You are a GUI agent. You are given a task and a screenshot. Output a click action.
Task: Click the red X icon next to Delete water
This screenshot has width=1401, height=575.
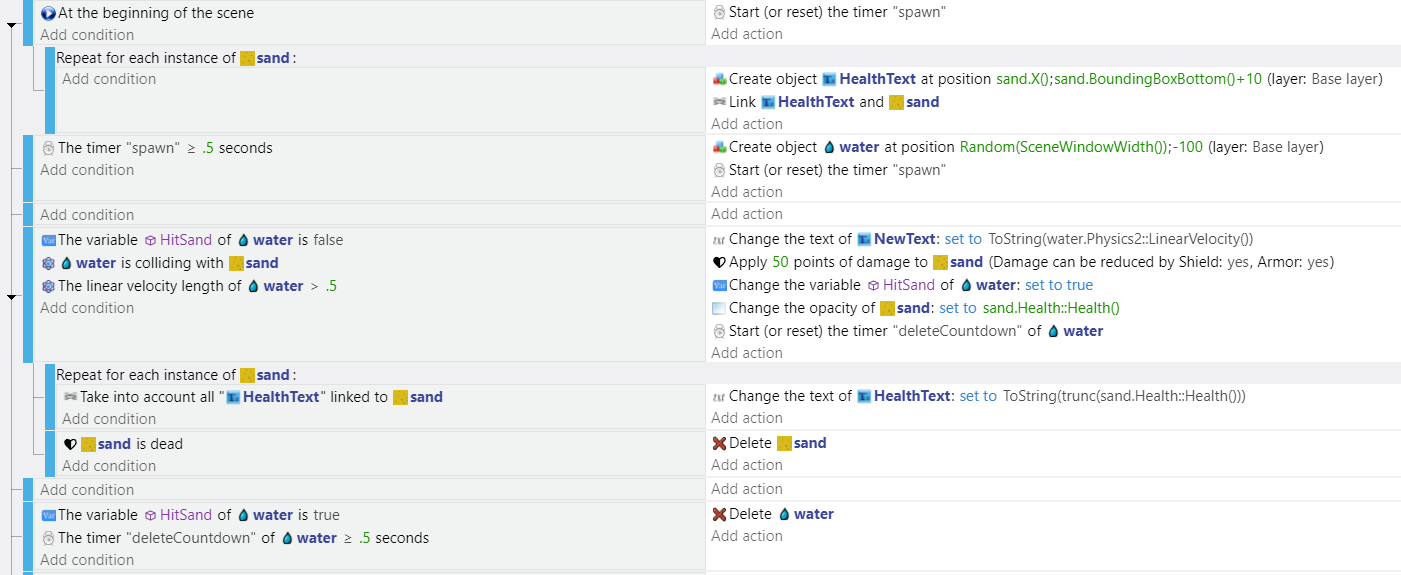pyautogui.click(x=719, y=514)
